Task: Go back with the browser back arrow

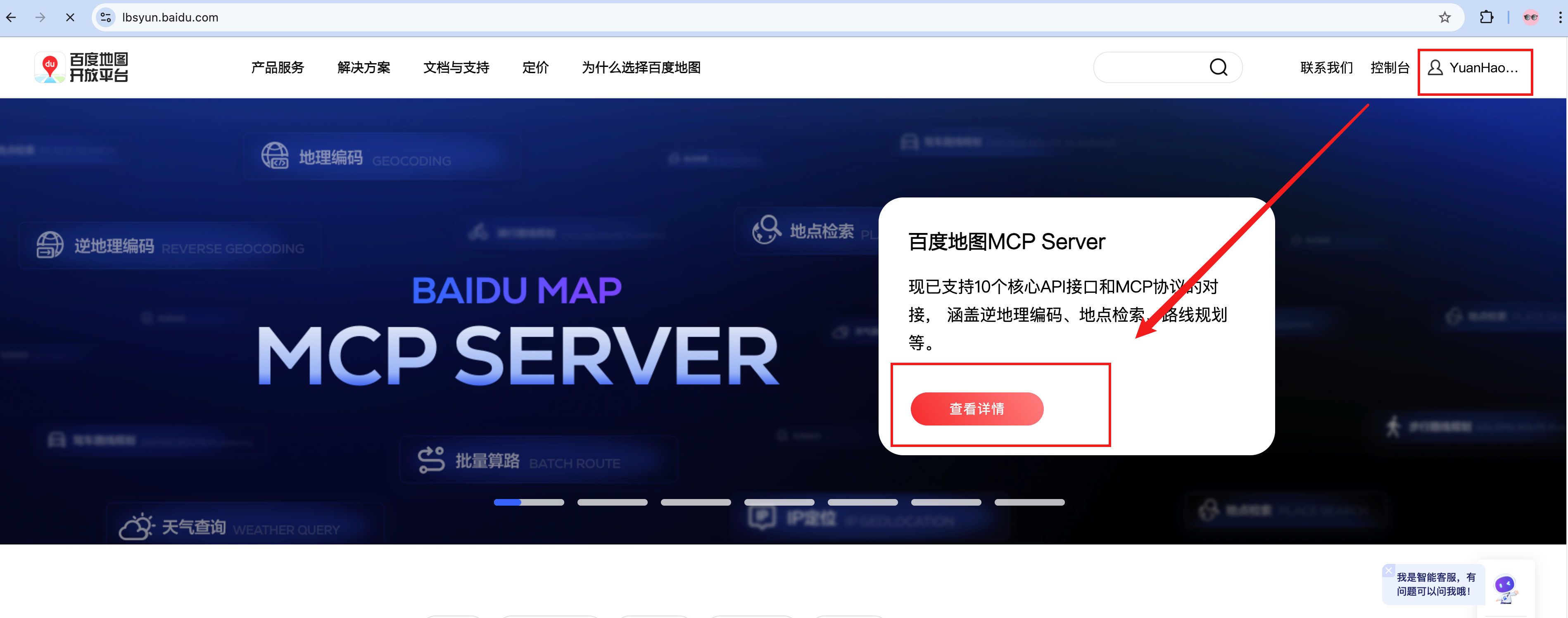Action: coord(12,17)
